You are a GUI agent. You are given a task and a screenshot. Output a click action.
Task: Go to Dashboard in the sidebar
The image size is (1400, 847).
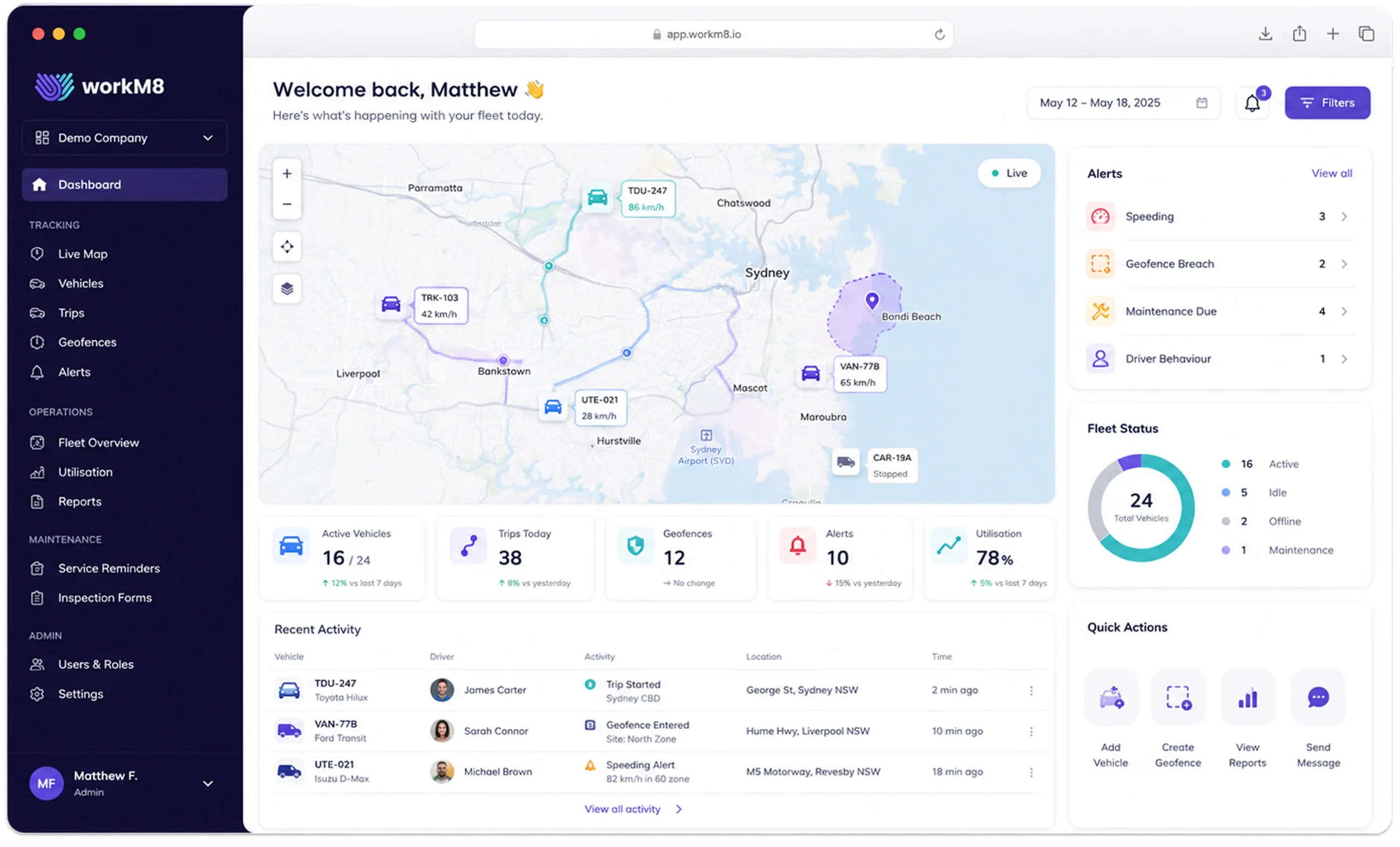coord(125,185)
